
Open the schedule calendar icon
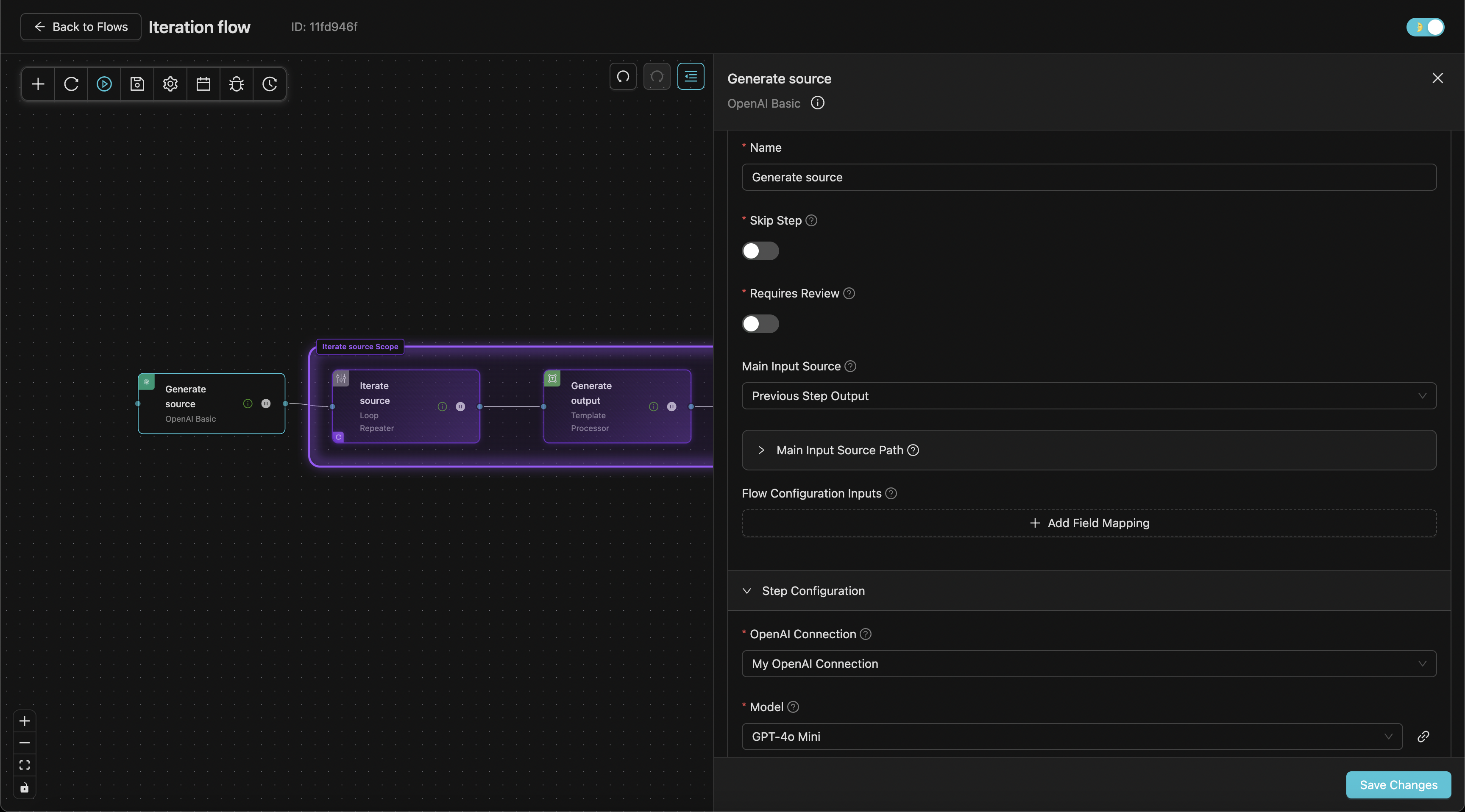click(x=203, y=84)
